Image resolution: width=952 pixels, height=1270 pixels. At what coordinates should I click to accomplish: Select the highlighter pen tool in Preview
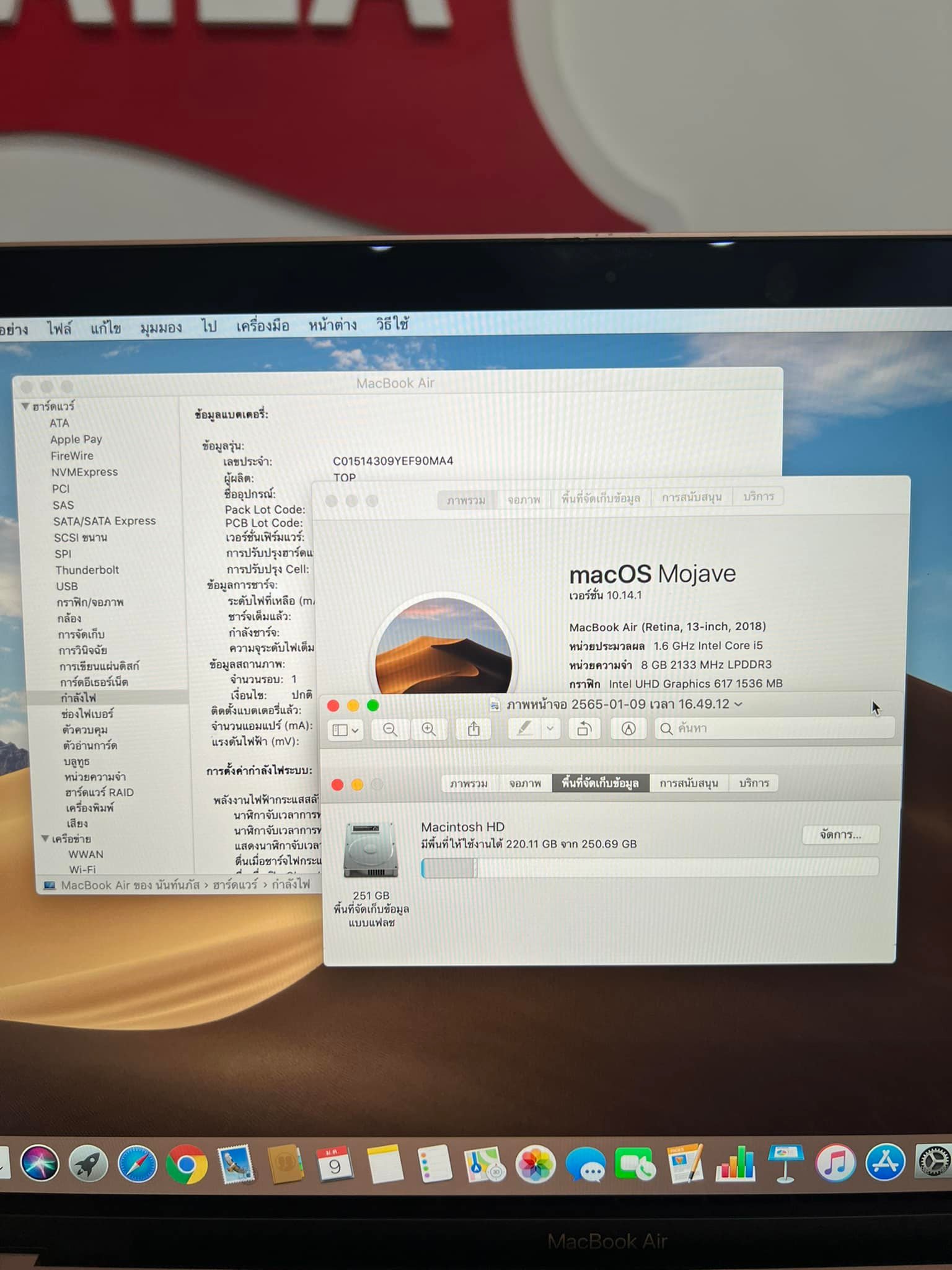(524, 729)
